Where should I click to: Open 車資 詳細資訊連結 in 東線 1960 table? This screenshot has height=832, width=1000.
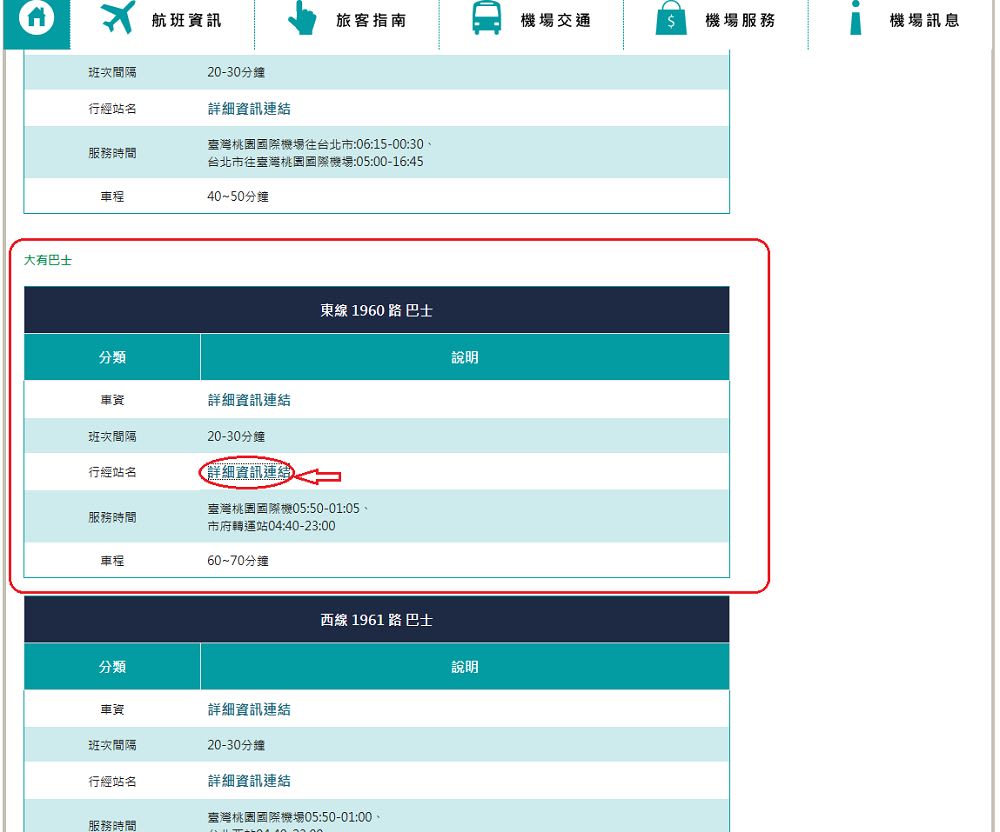click(249, 400)
